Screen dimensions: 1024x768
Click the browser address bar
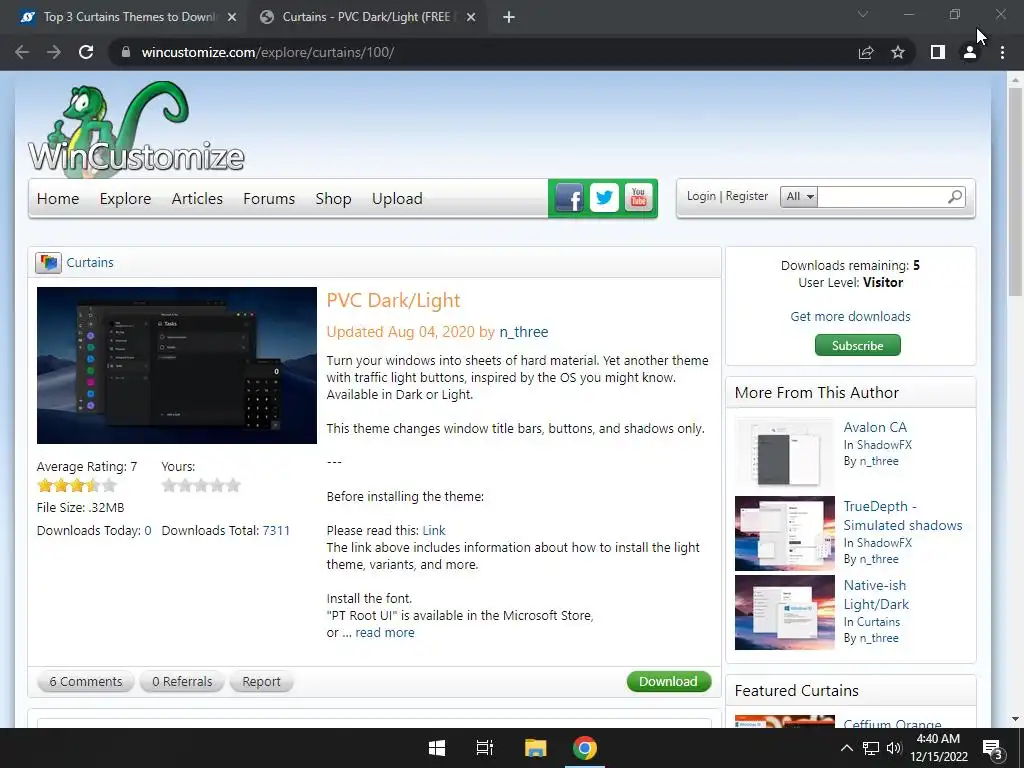pyautogui.click(x=483, y=52)
